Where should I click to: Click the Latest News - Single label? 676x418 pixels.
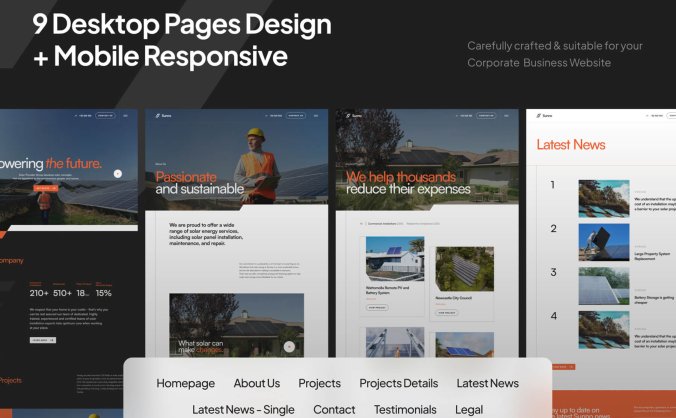click(x=243, y=409)
